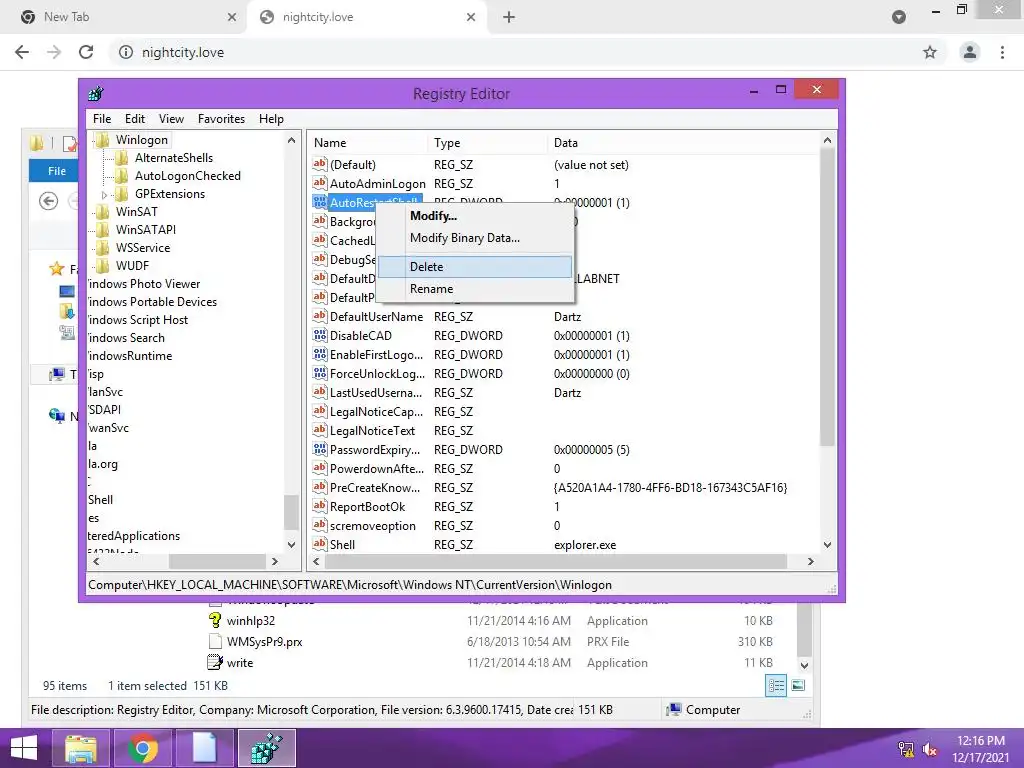The image size is (1024, 768).
Task: Click the tree pane horizontal scrollbar thumb
Action: 217,561
